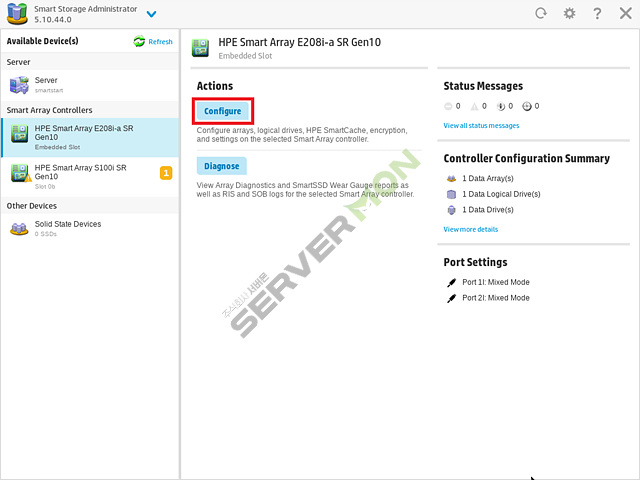Click the Port 2I: Mixed Mode text
Screen dimensions: 640x480
click(x=496, y=298)
